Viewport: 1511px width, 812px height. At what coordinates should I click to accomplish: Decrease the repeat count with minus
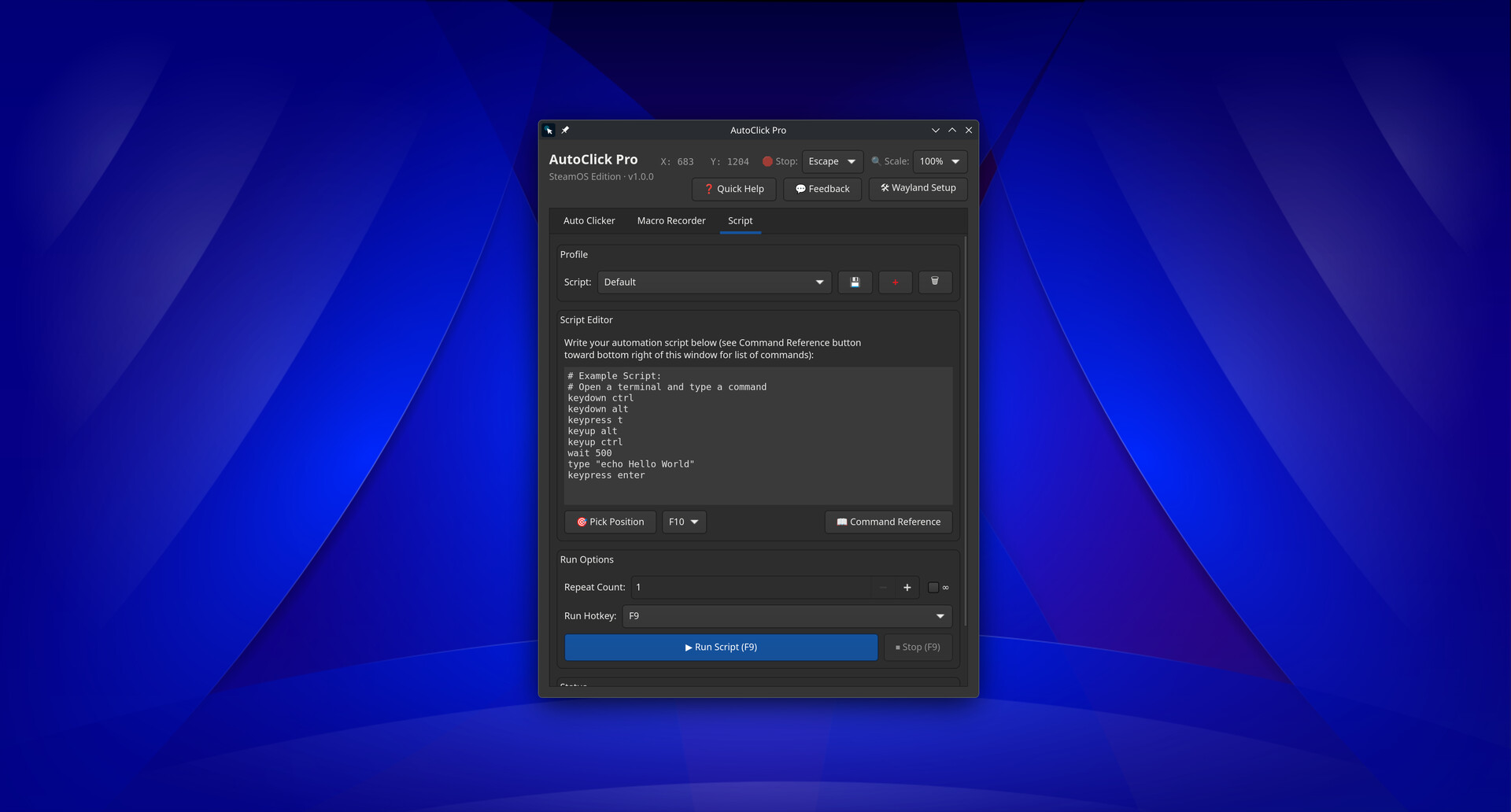click(x=883, y=588)
